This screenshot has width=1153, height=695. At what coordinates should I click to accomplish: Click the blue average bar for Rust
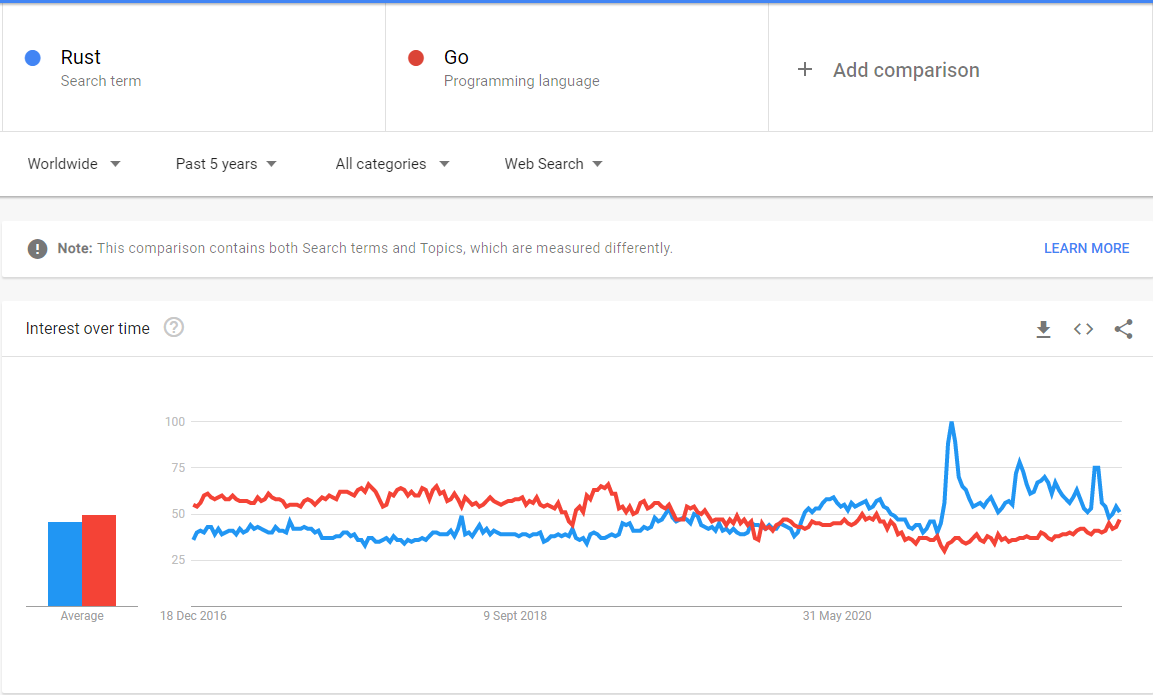point(65,565)
